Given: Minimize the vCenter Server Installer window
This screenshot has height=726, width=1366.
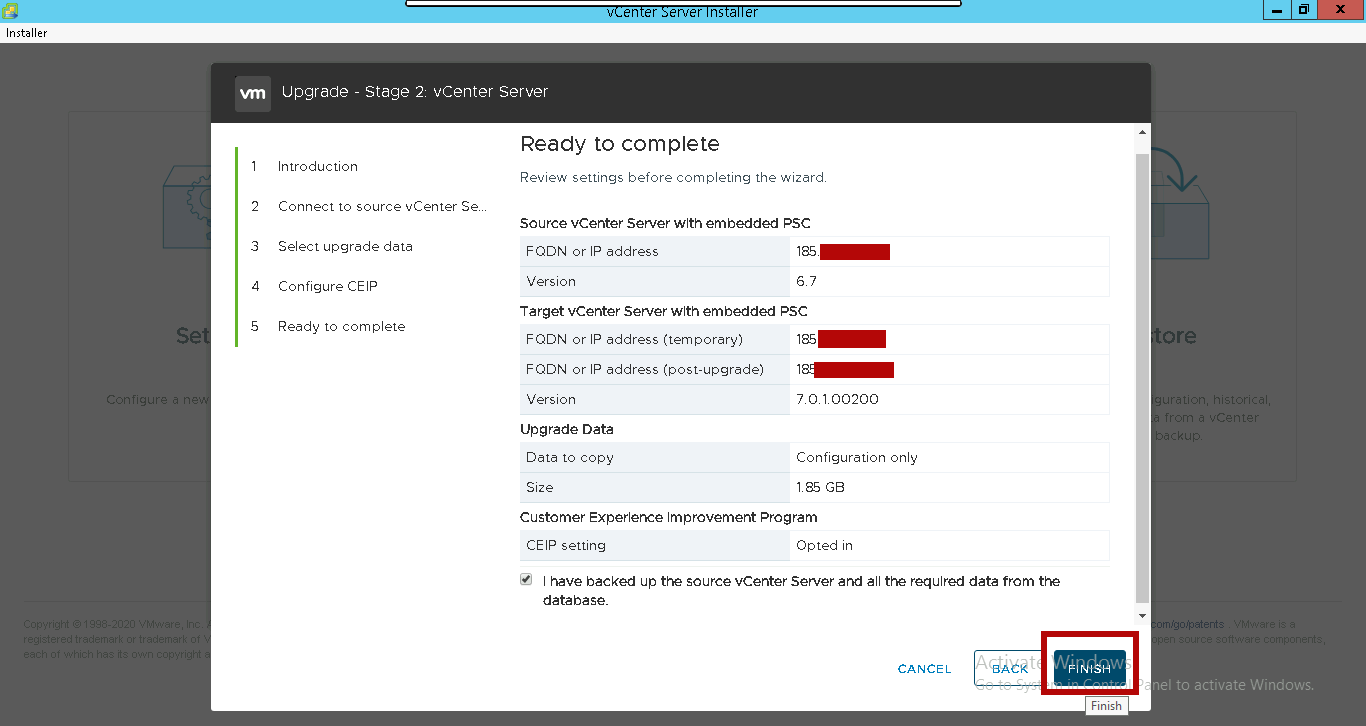Looking at the screenshot, I should pyautogui.click(x=1276, y=10).
